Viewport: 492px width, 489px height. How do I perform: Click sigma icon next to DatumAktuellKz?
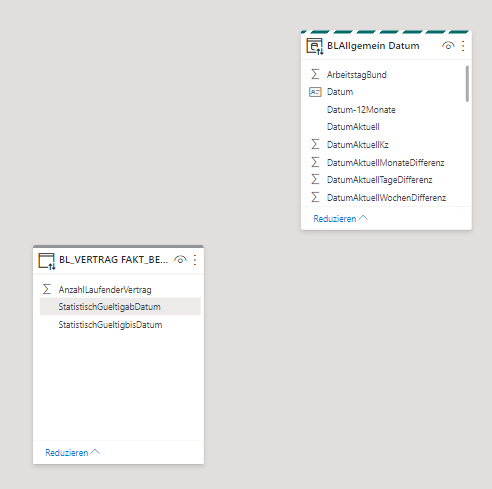coord(315,144)
